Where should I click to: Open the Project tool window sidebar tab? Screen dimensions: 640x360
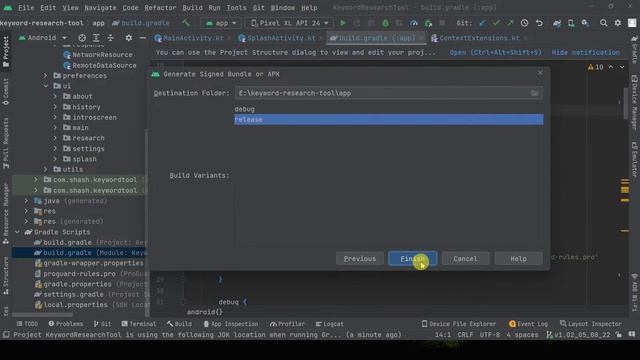coord(6,52)
